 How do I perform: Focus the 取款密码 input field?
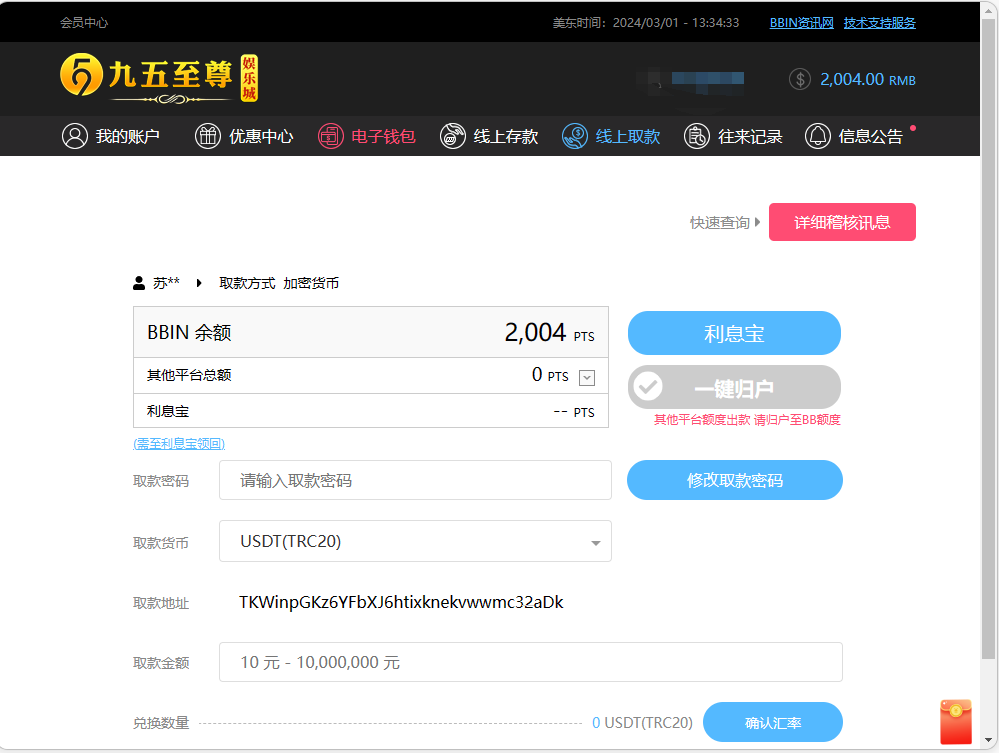click(x=415, y=480)
